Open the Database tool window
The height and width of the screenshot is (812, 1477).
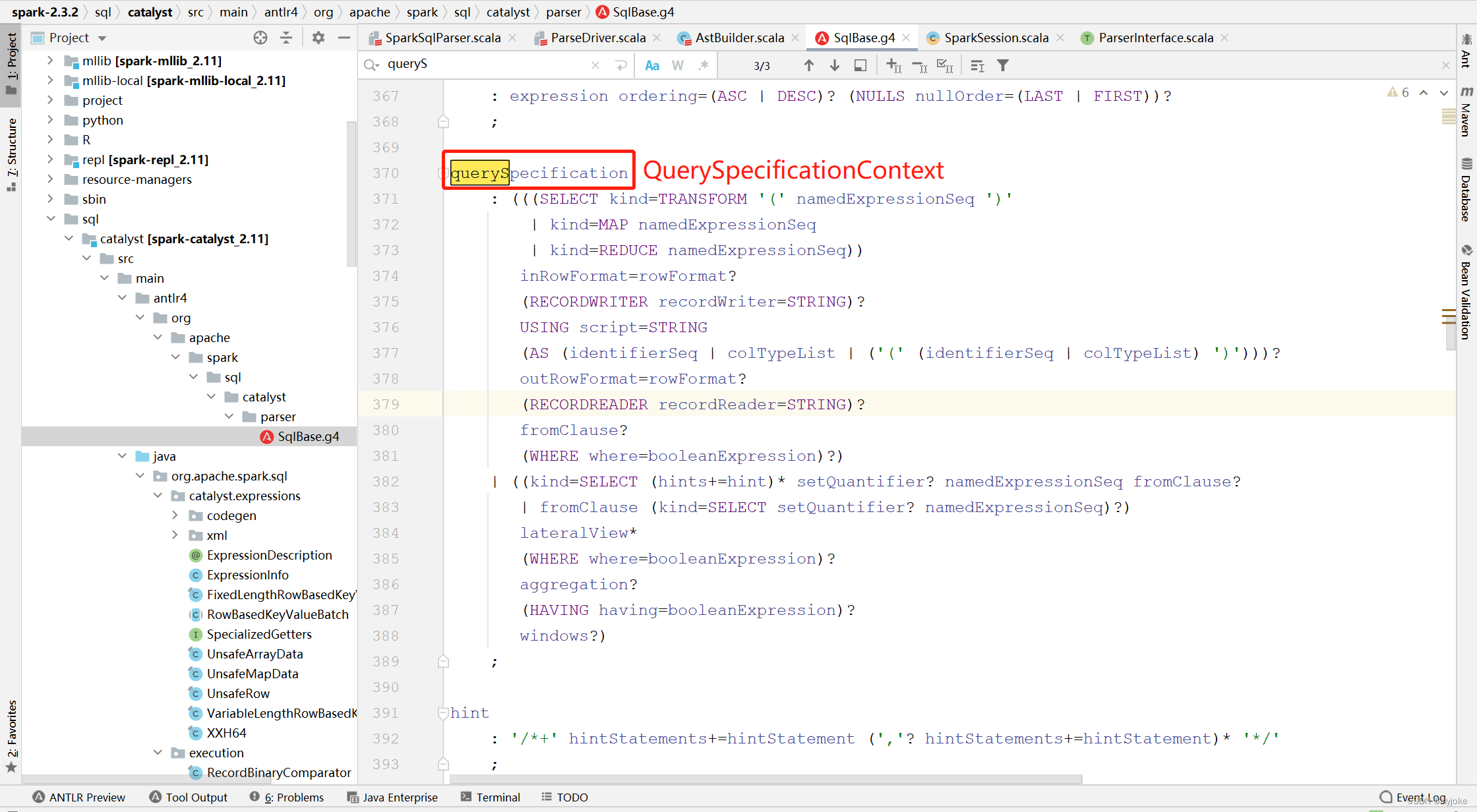coord(1466,190)
